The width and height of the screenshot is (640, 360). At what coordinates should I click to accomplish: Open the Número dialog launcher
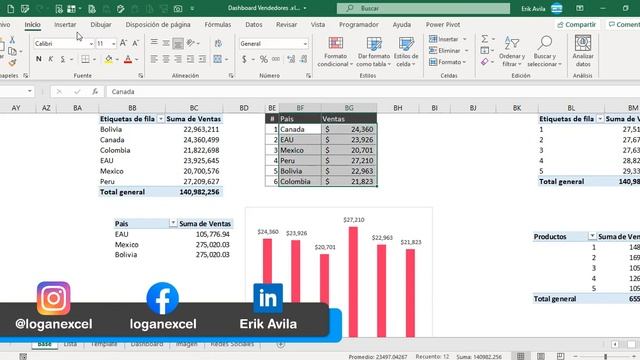tap(309, 76)
